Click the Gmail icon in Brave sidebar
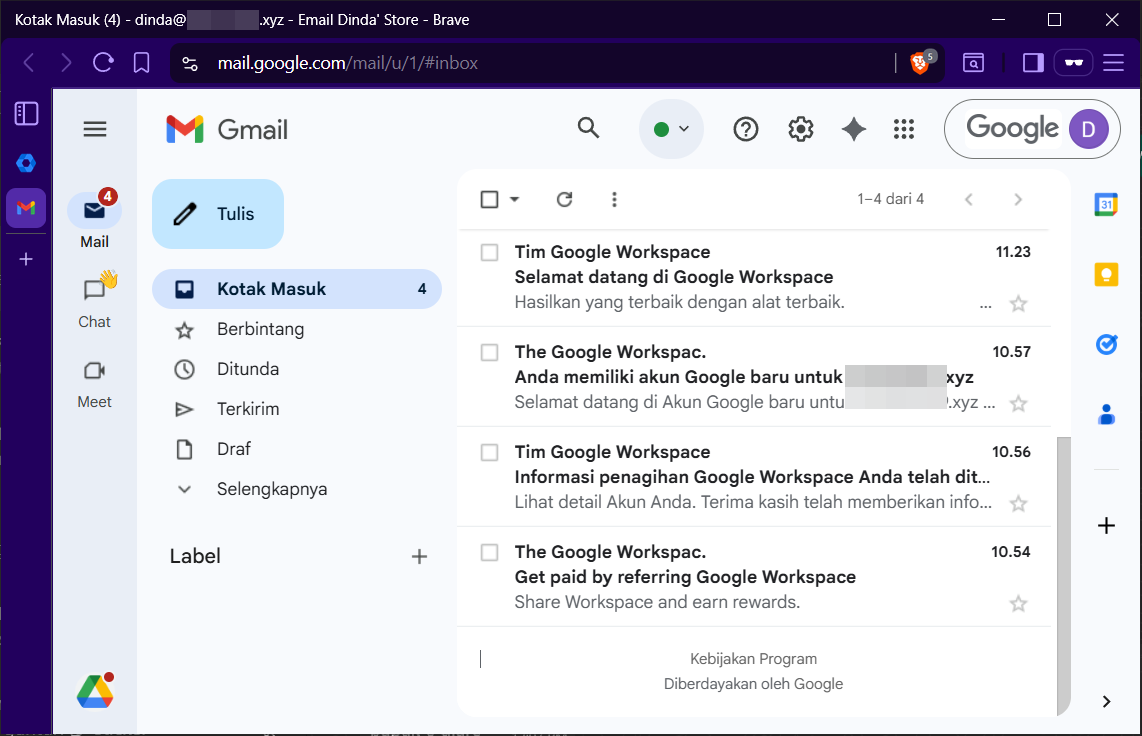This screenshot has height=736, width=1142. pyautogui.click(x=26, y=208)
